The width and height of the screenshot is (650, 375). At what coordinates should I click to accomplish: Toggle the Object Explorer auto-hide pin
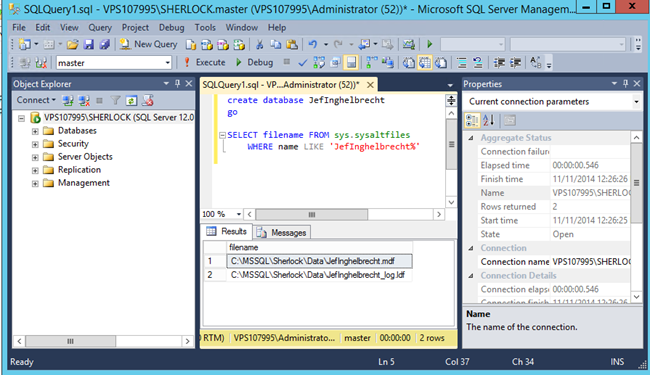click(177, 84)
